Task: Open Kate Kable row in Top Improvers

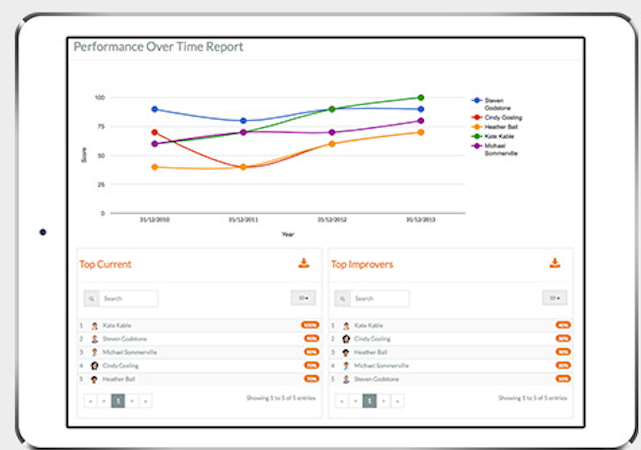Action: [x=451, y=326]
